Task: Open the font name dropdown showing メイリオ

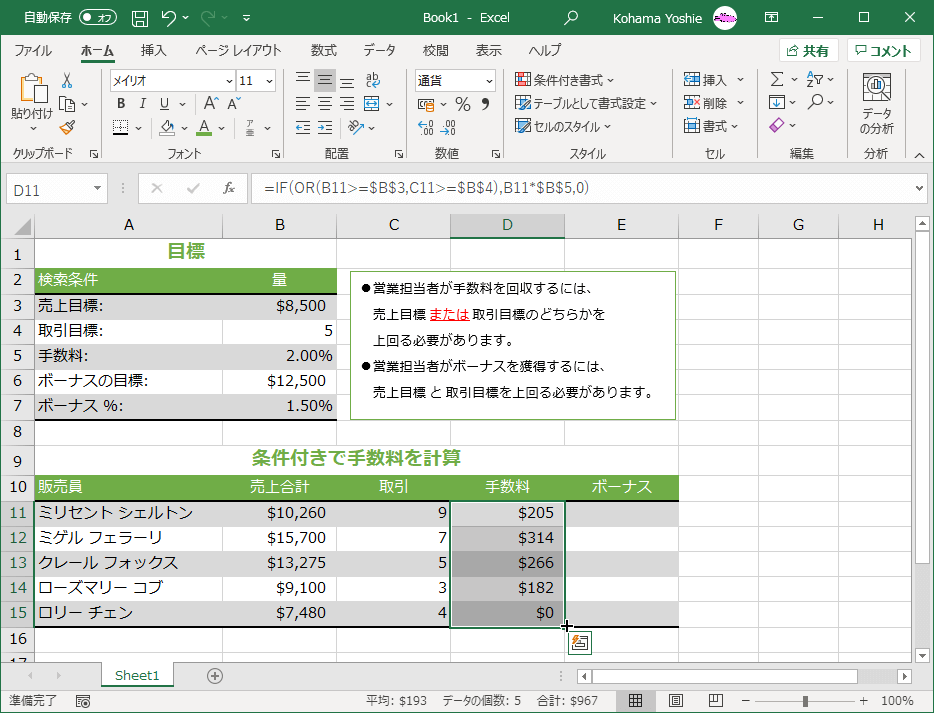Action: [227, 81]
